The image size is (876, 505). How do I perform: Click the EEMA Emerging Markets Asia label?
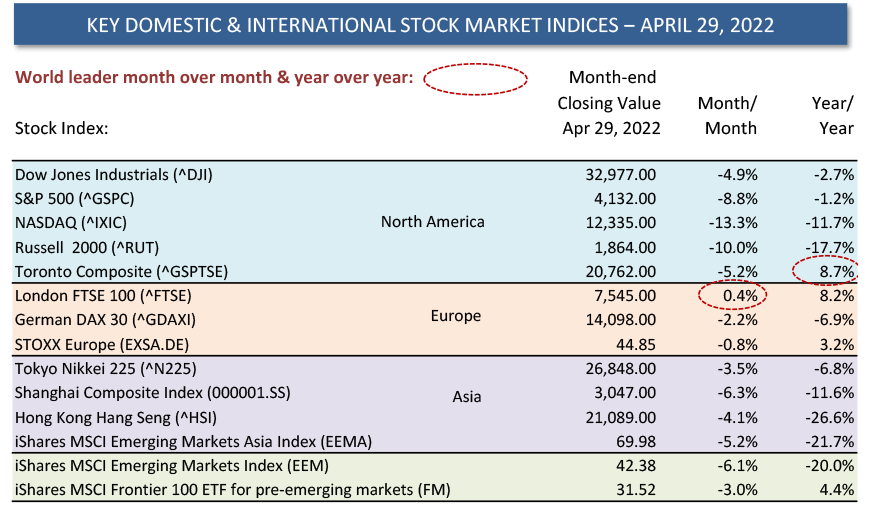tap(193, 442)
